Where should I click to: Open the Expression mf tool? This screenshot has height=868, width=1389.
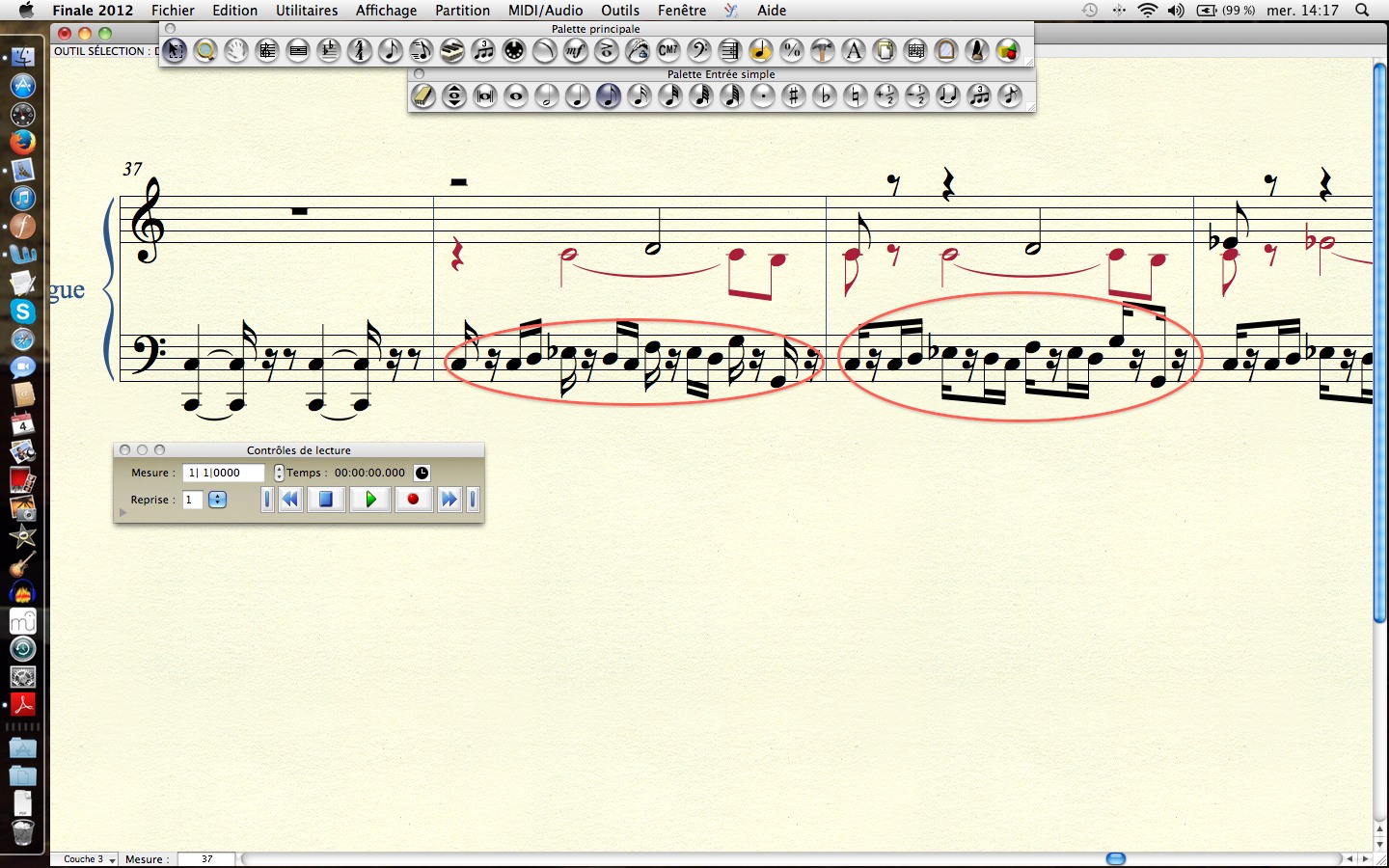[576, 51]
